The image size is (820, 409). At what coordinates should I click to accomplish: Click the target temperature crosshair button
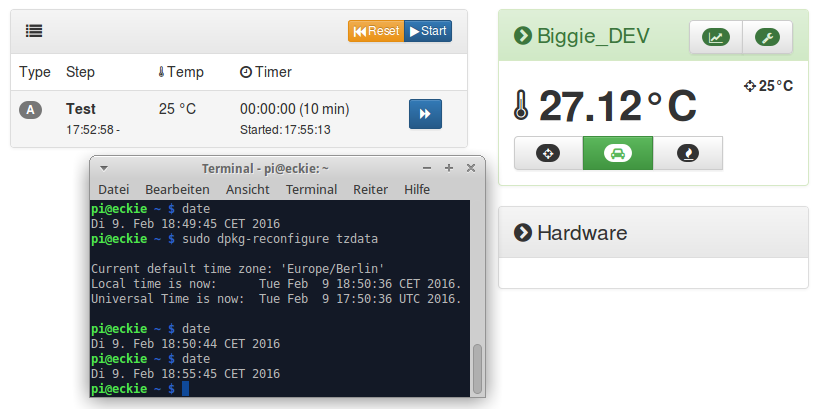(548, 153)
